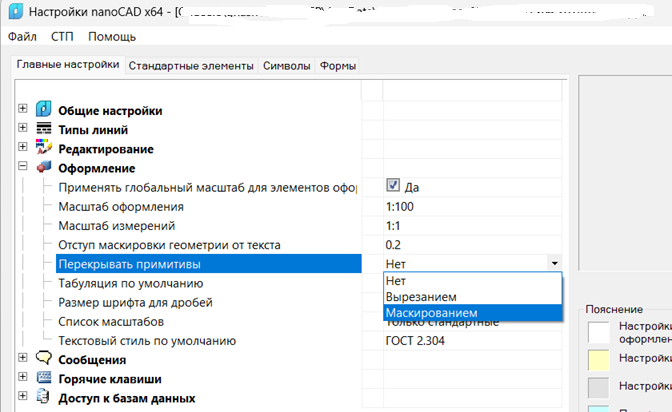Expand the Типы линий node

(23, 128)
